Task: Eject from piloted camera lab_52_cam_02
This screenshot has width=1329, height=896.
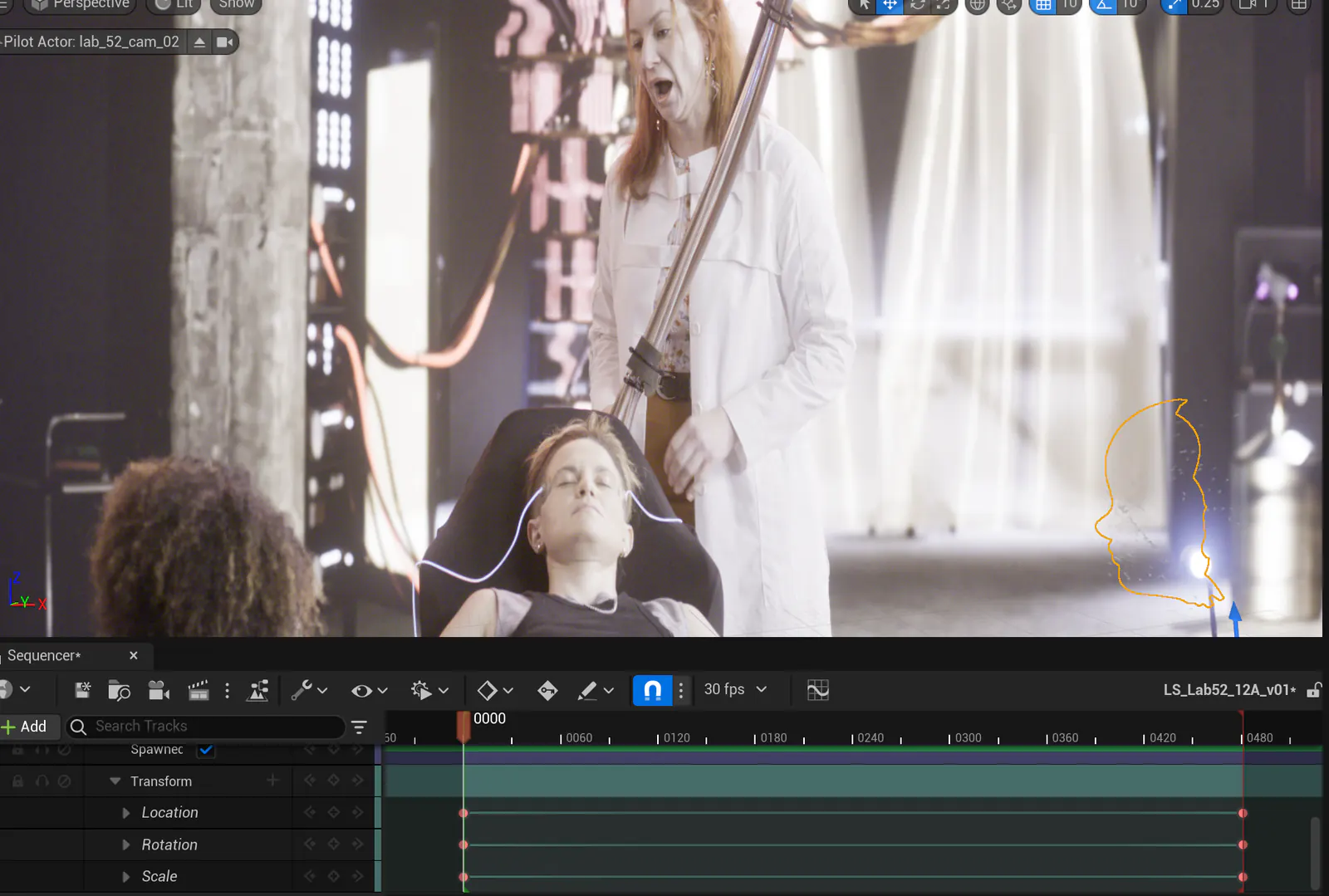Action: (x=199, y=42)
